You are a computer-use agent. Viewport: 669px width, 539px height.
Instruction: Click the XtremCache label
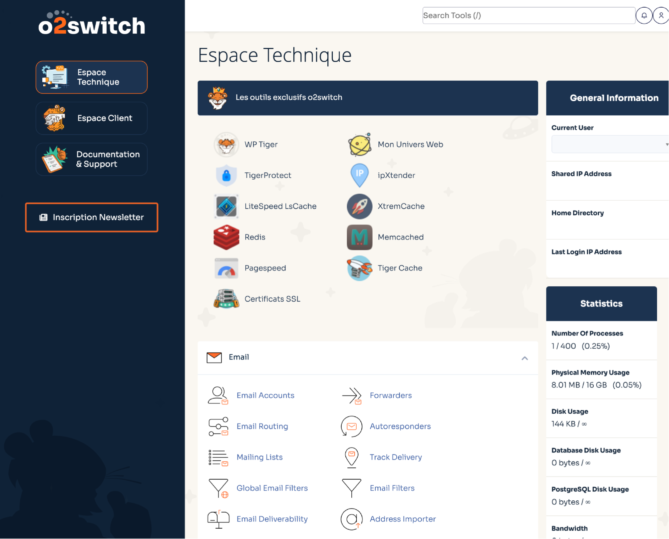point(401,206)
